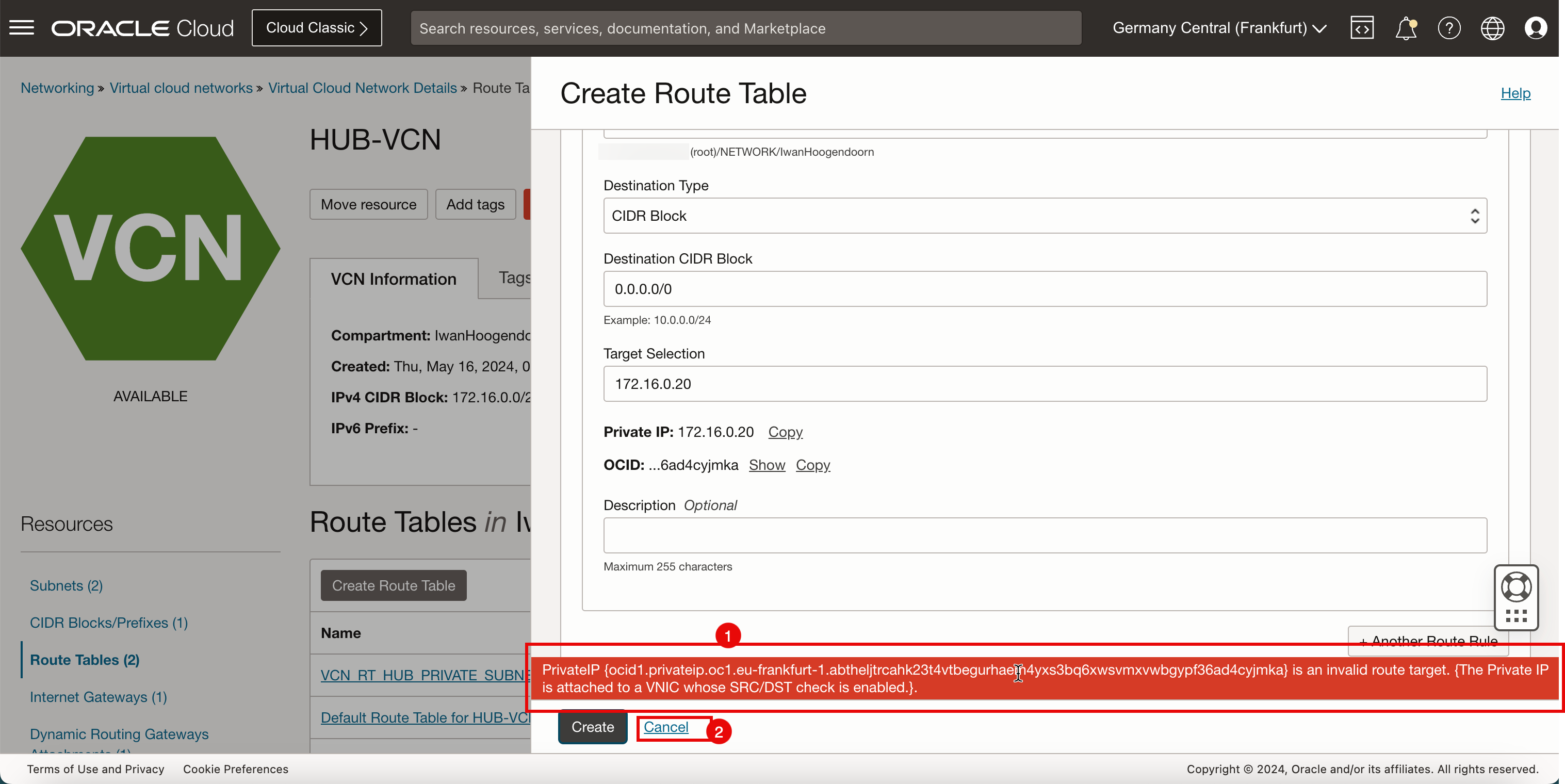Click the Cancel link

pos(666,727)
